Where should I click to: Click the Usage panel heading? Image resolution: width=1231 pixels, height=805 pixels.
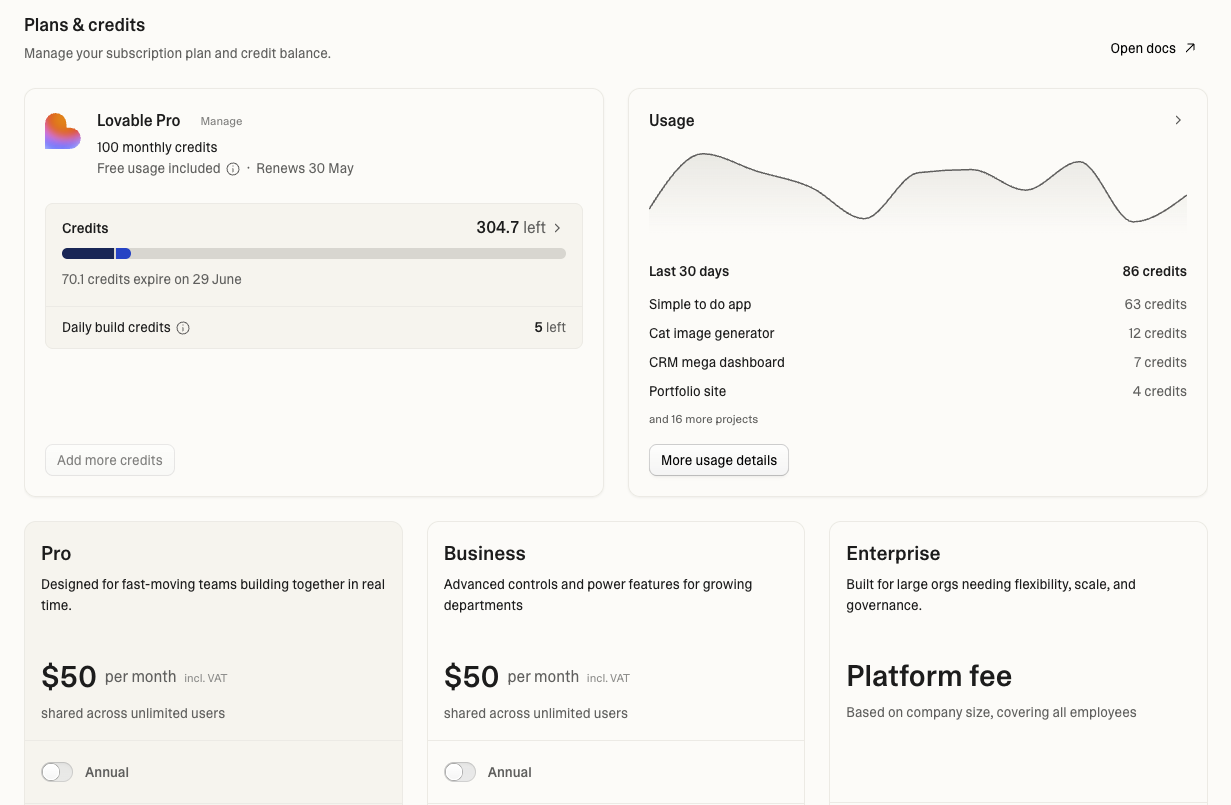pos(671,120)
